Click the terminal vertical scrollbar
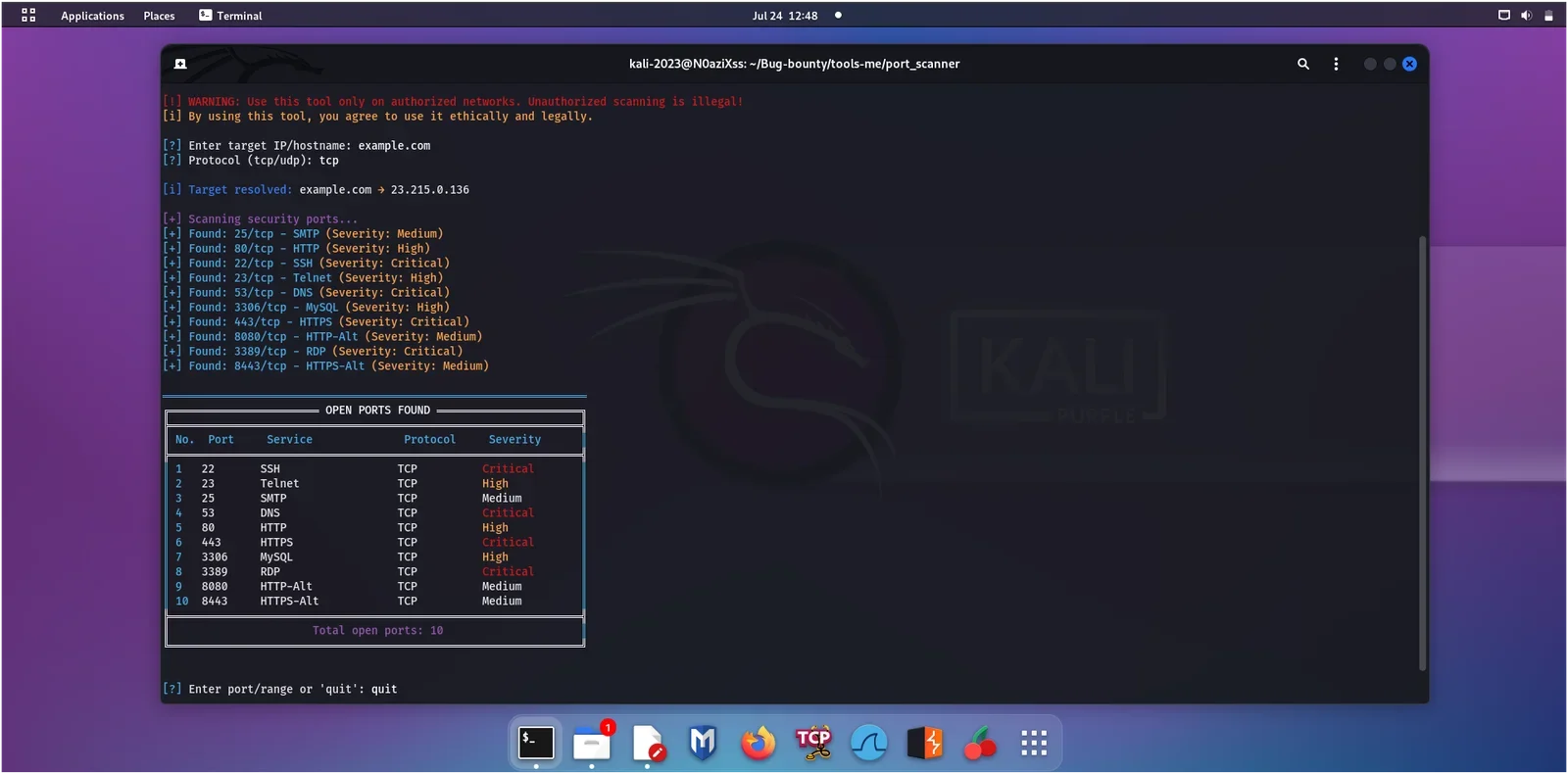Screen dimensions: 1568x774 [1423, 453]
